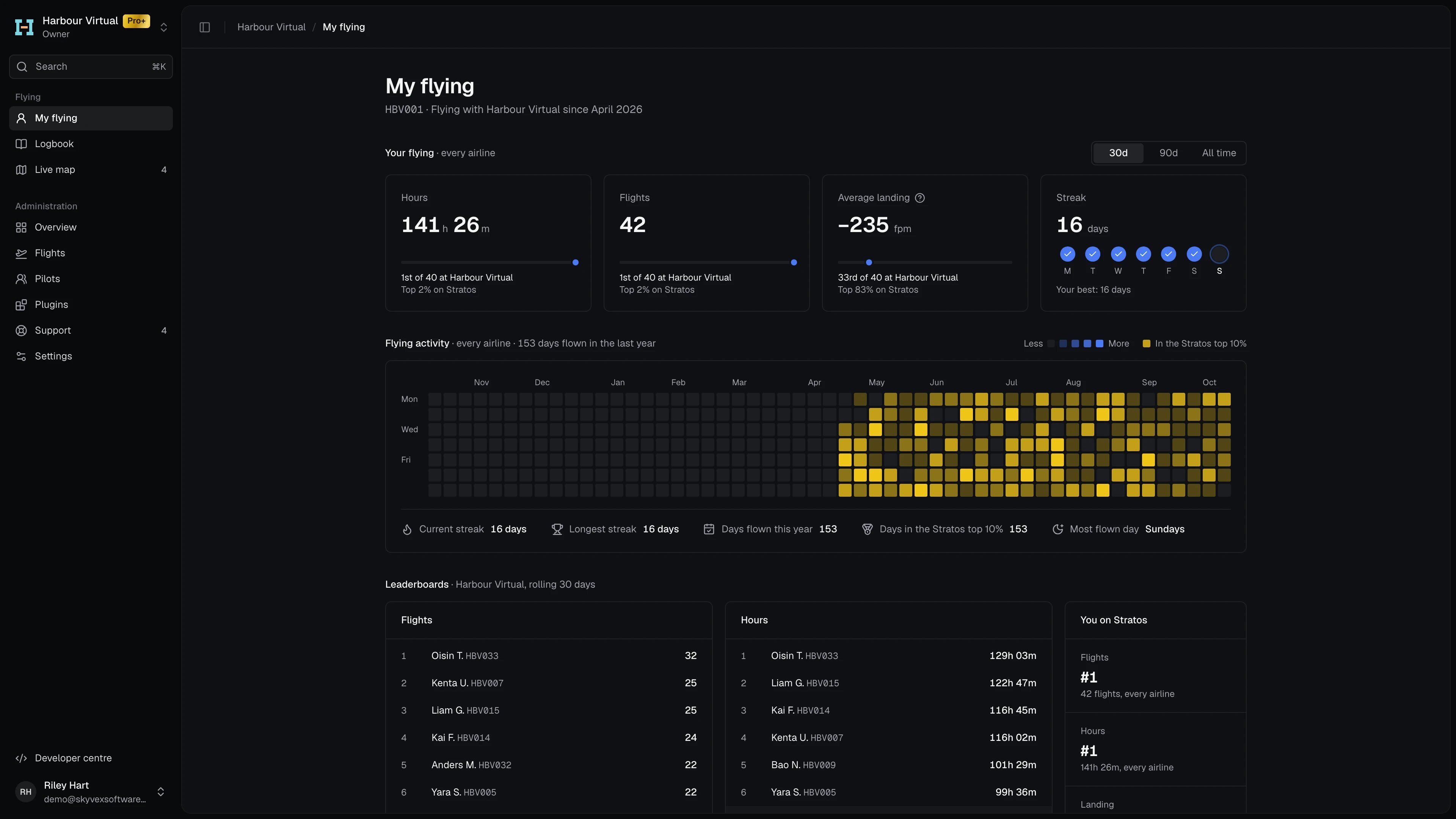Click the Logbook book icon

point(22,144)
